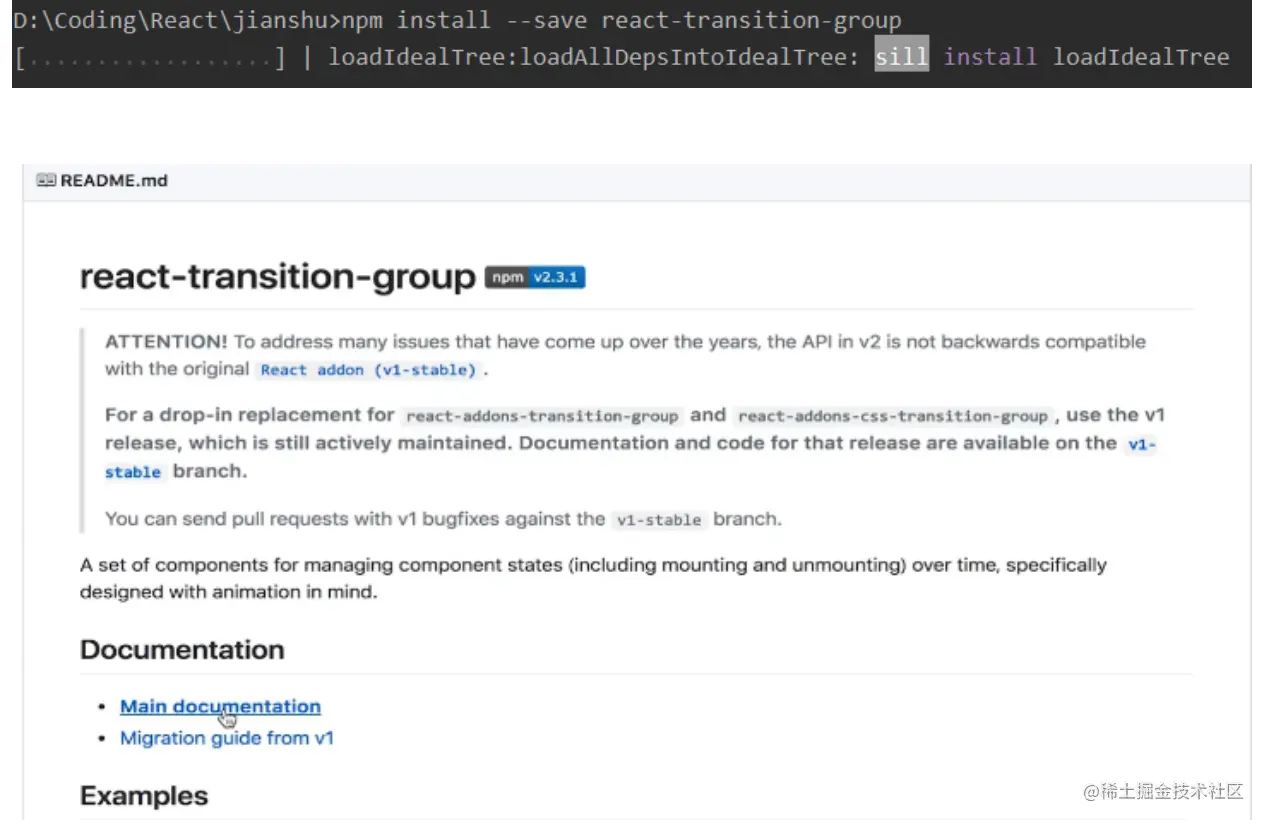
Task: Click the react-transition-group page heading
Action: pyautogui.click(x=277, y=277)
